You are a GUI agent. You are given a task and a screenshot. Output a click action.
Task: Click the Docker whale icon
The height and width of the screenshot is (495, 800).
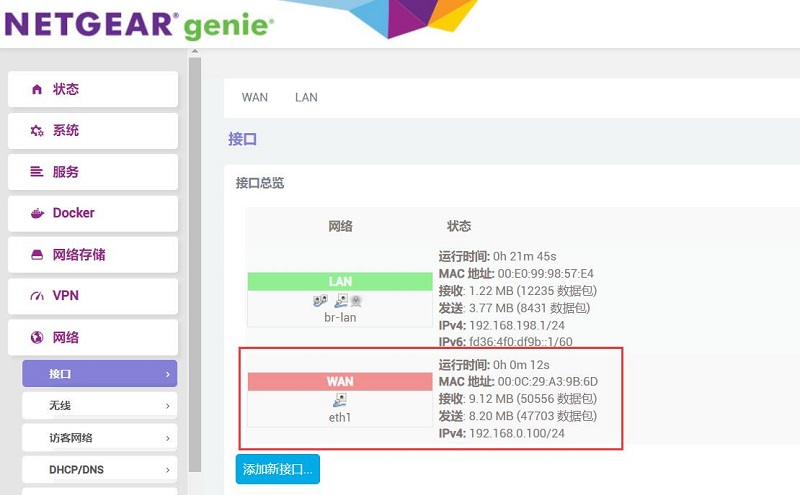[37, 213]
